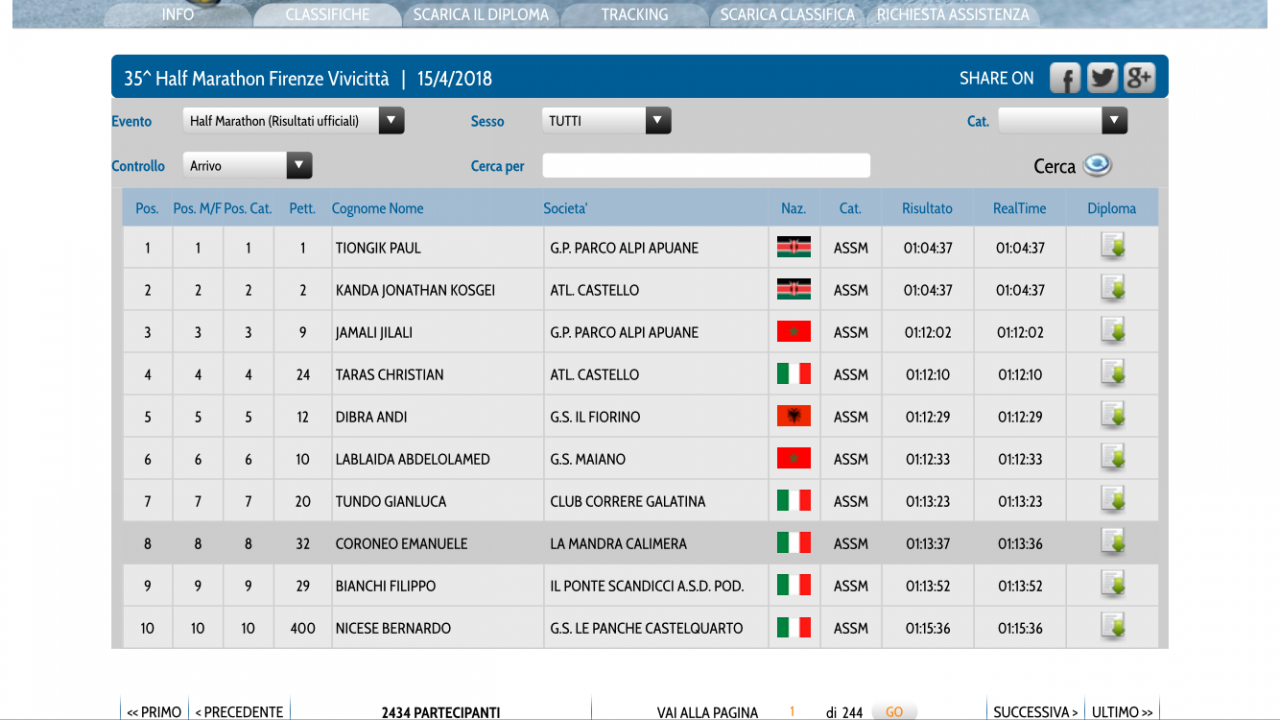Viewport: 1280px width, 720px height.
Task: Click Italy flag in Tundo Gianluca row
Action: coord(794,500)
